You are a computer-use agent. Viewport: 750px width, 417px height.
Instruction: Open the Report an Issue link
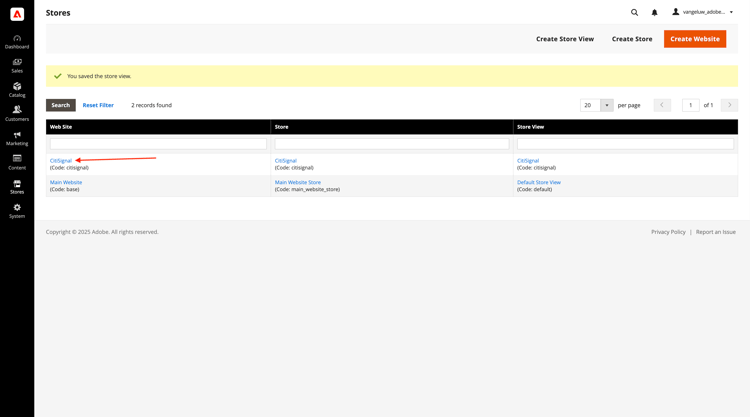716,232
